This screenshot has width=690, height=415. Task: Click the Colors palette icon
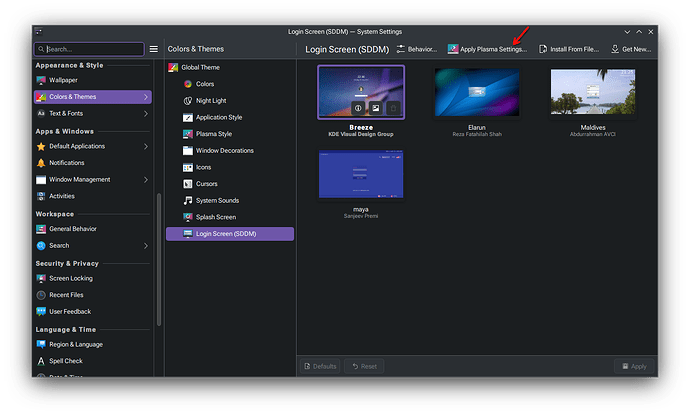click(x=188, y=84)
